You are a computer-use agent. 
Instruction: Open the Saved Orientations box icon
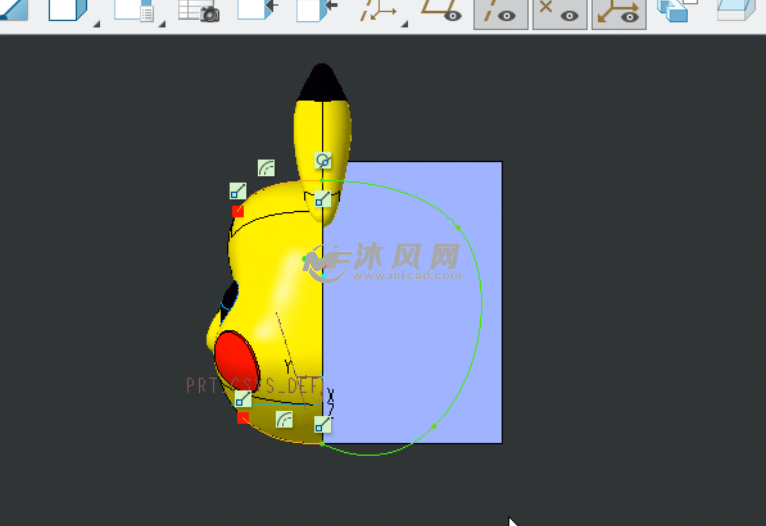(x=68, y=10)
